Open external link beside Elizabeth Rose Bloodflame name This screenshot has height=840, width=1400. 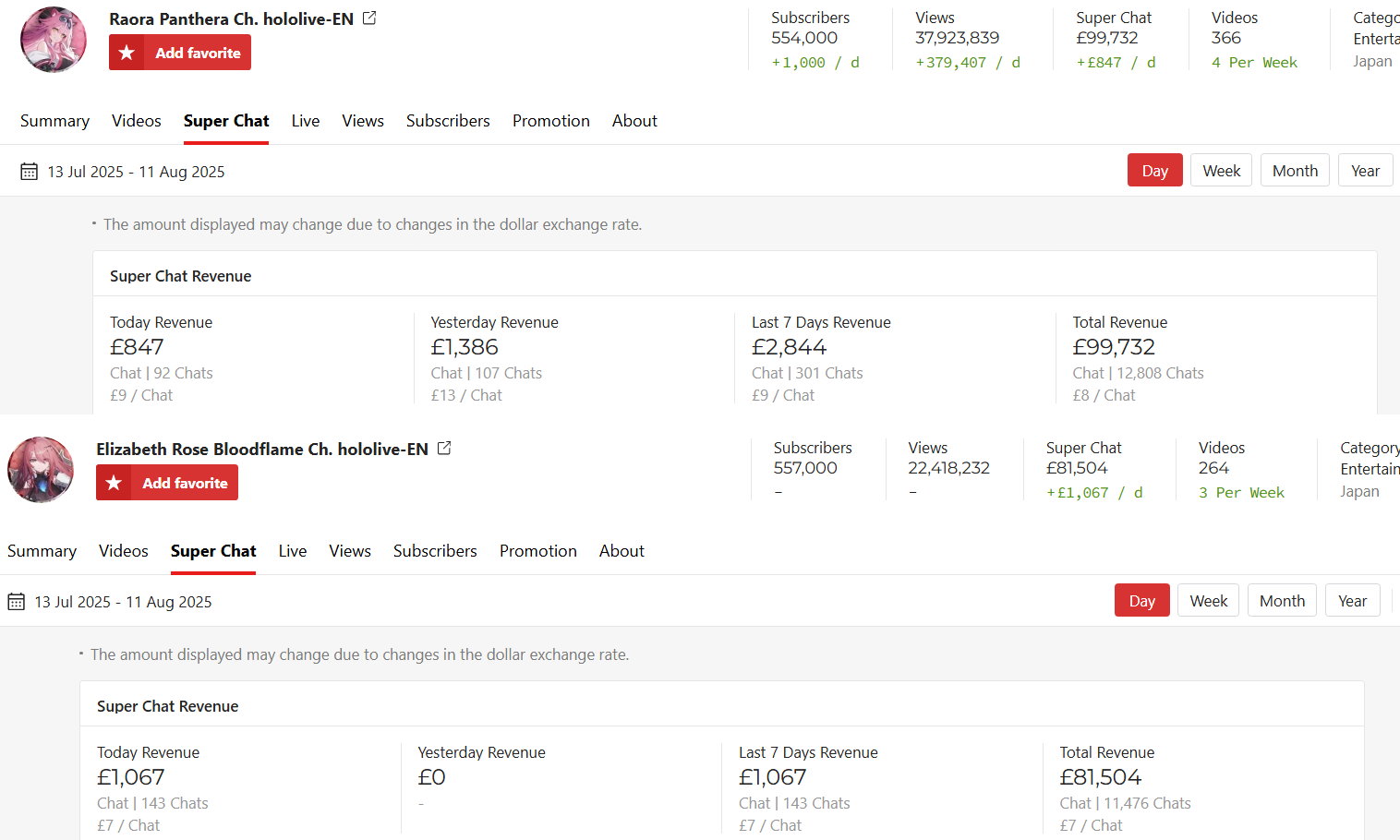(x=444, y=448)
